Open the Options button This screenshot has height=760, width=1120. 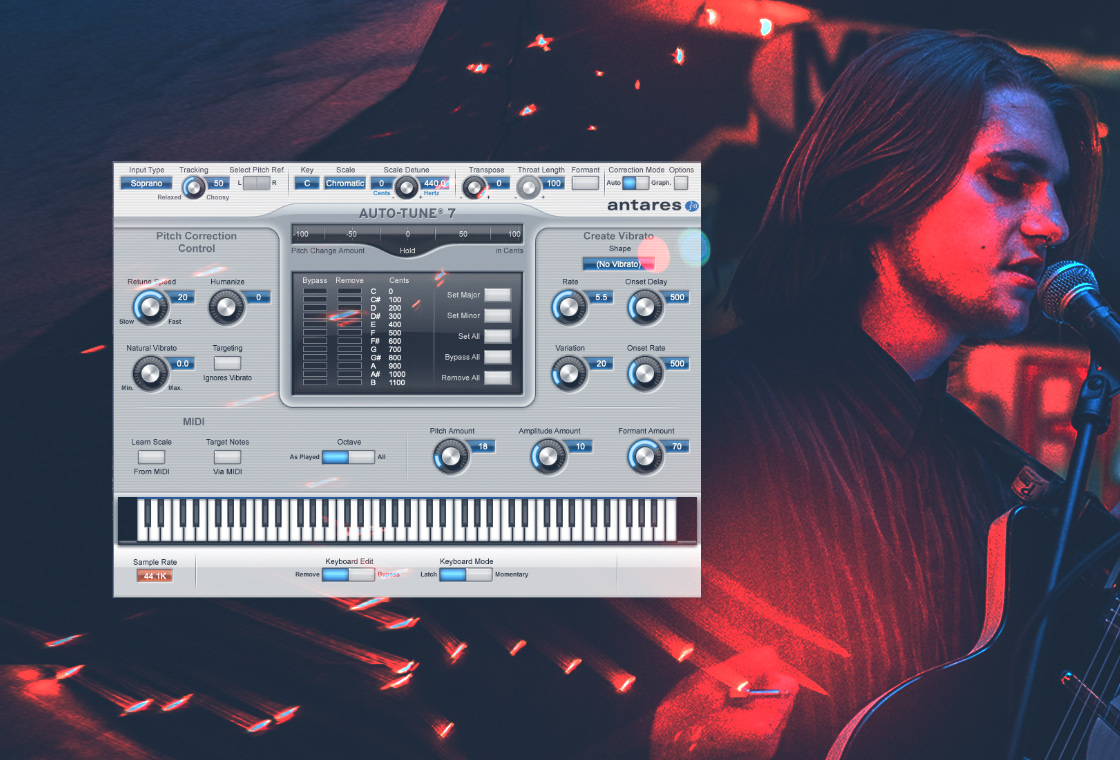click(681, 183)
